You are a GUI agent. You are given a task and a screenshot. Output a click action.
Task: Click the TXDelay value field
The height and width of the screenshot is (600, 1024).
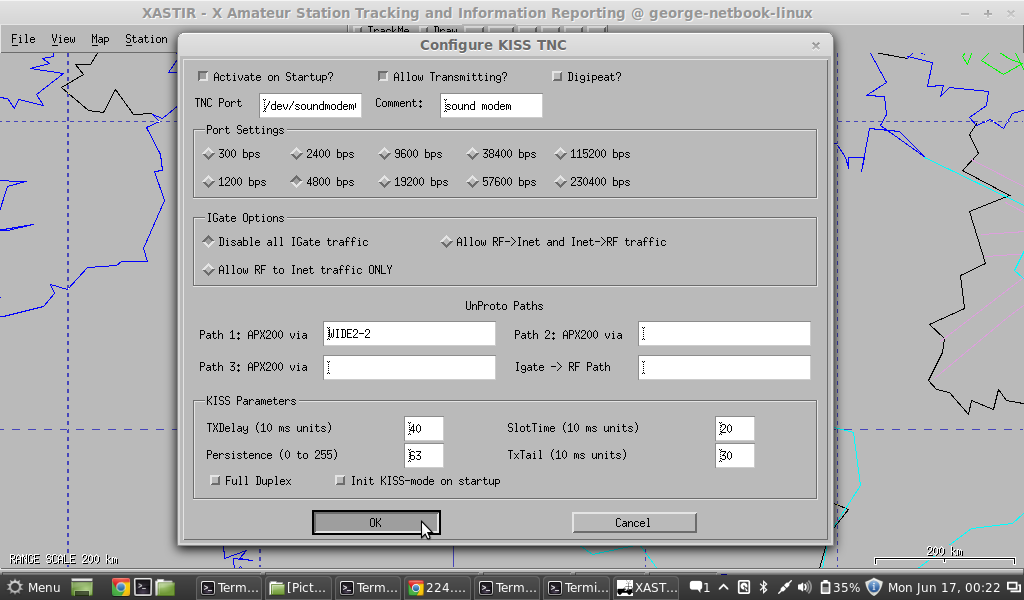point(424,429)
